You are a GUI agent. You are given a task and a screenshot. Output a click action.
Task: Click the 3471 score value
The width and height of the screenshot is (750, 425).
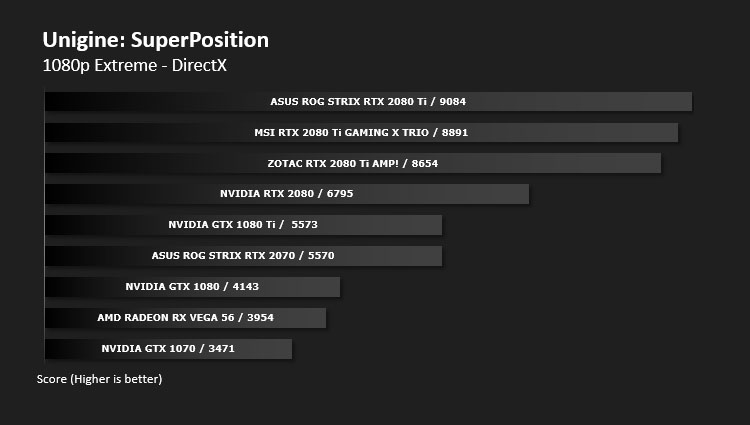click(221, 349)
